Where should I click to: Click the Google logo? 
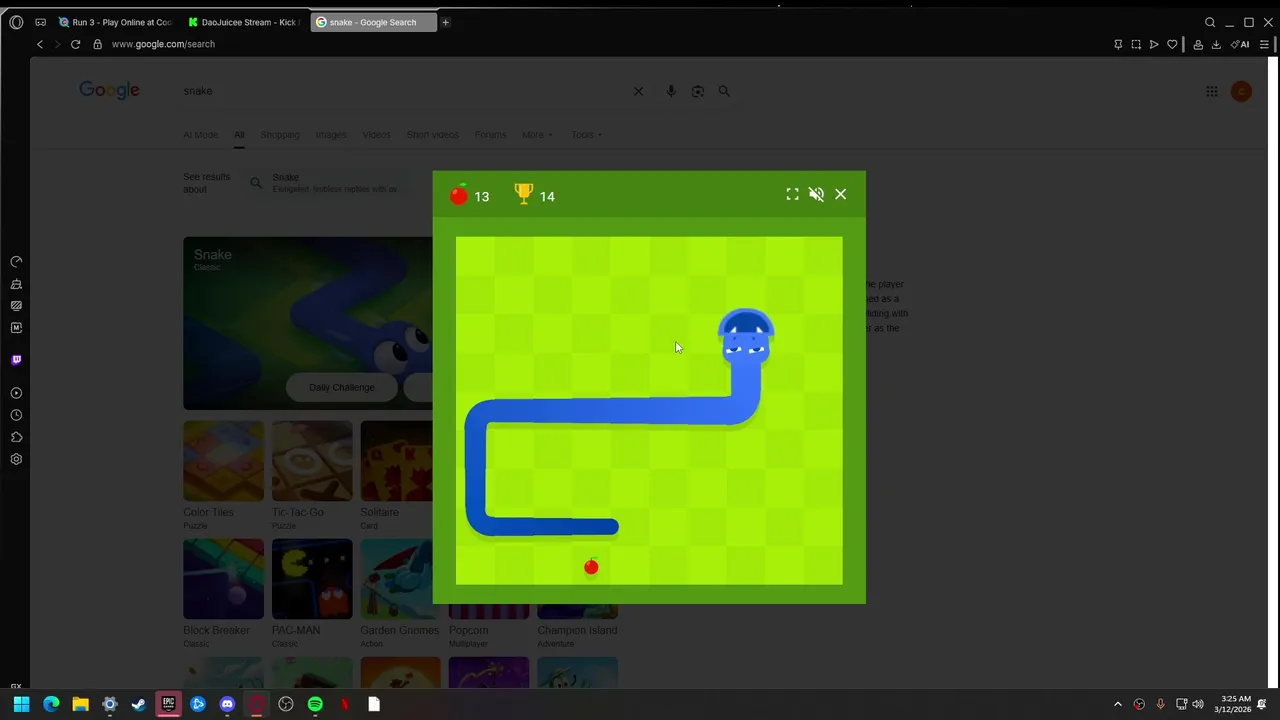109,90
